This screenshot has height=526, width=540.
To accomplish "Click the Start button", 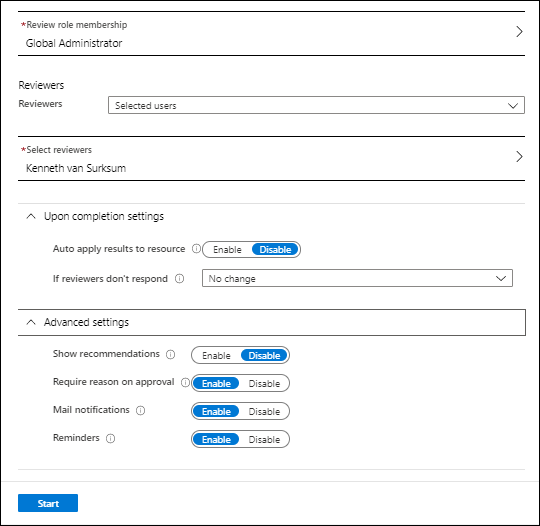I will click(x=48, y=503).
